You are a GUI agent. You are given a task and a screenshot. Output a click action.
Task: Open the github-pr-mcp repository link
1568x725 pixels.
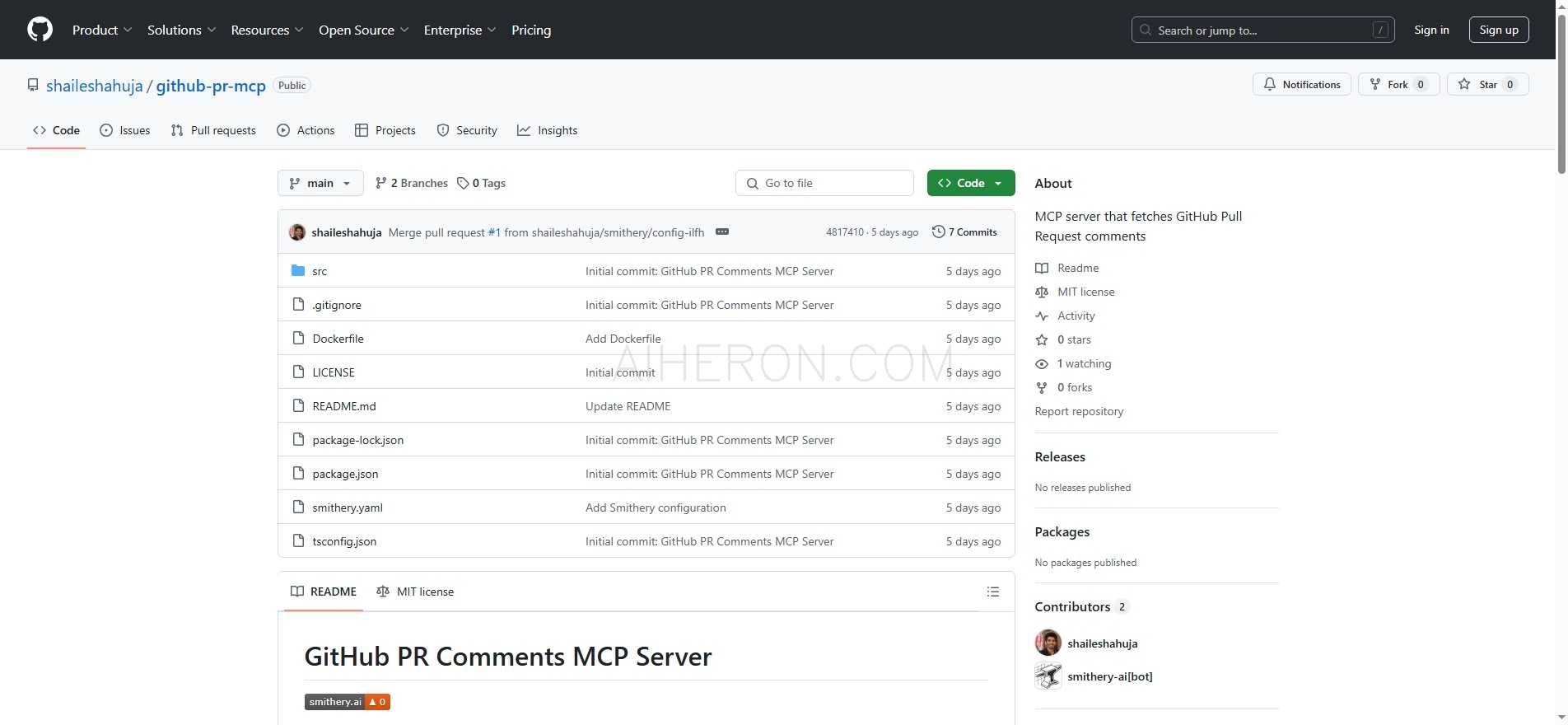point(211,86)
